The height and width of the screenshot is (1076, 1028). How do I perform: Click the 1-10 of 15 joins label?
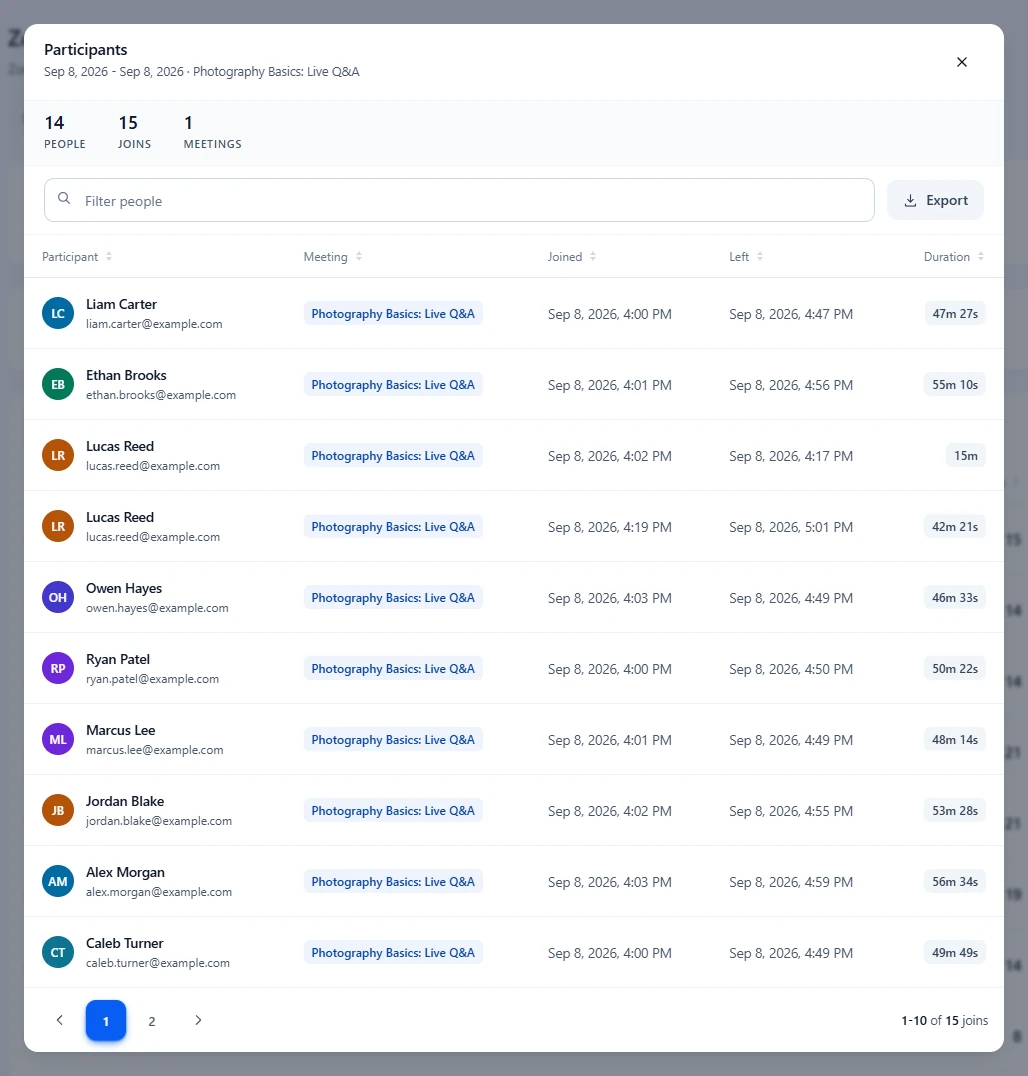[944, 1020]
